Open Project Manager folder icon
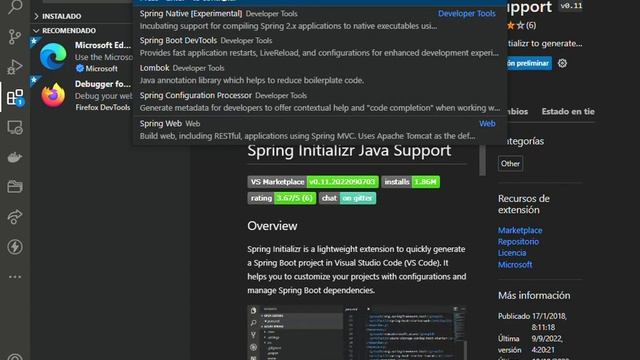The image size is (640, 360). [x=15, y=187]
